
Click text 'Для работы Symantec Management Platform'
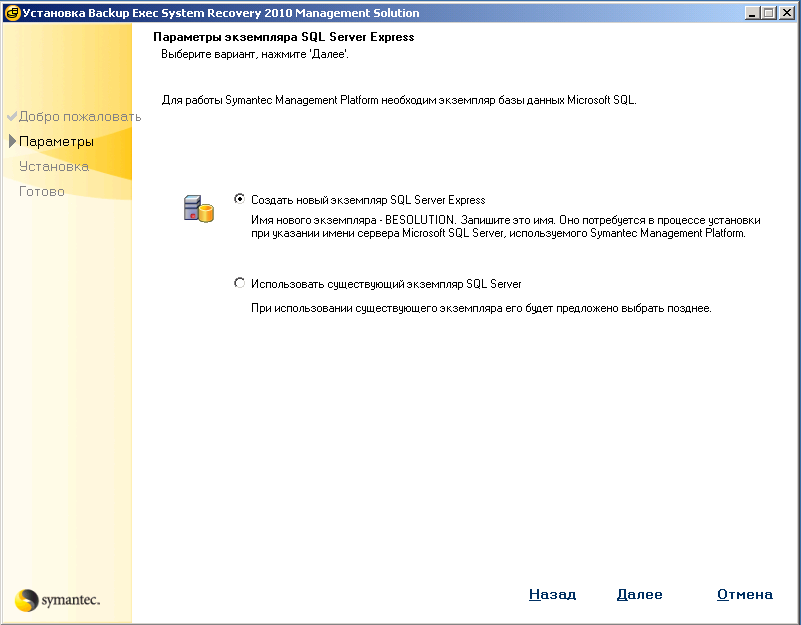point(270,100)
